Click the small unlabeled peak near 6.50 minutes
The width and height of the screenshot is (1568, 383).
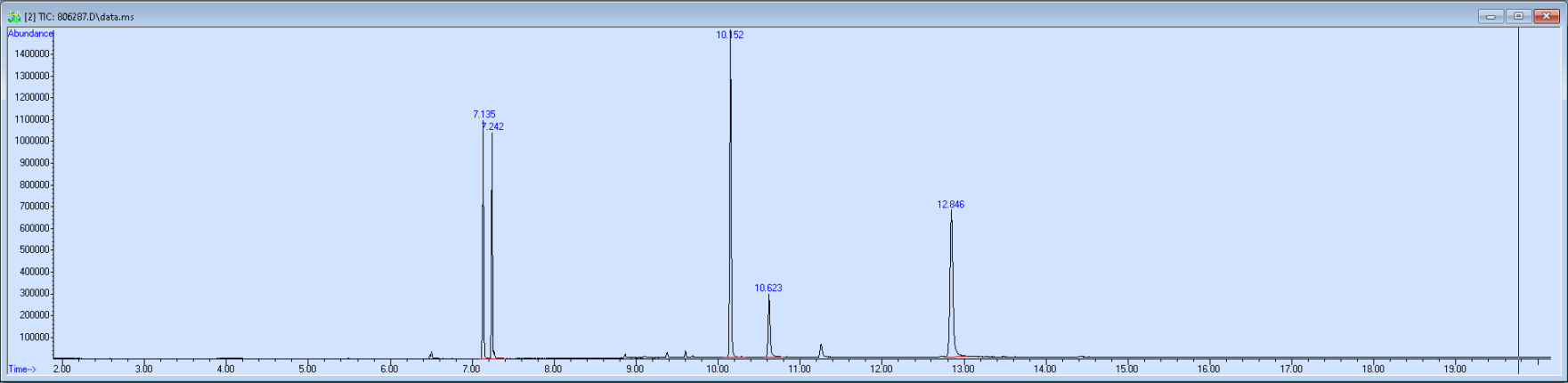431,354
